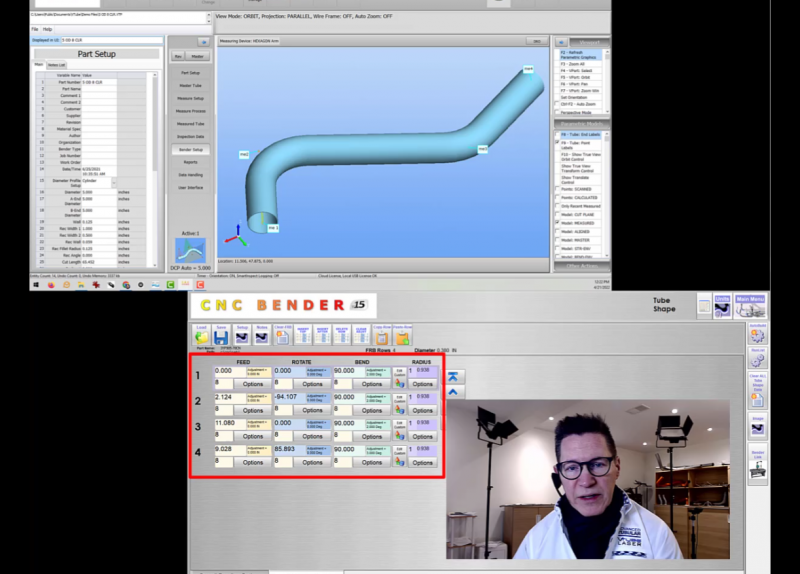
Task: Click row 3 Edit Custom shapes icon
Action: (x=399, y=430)
